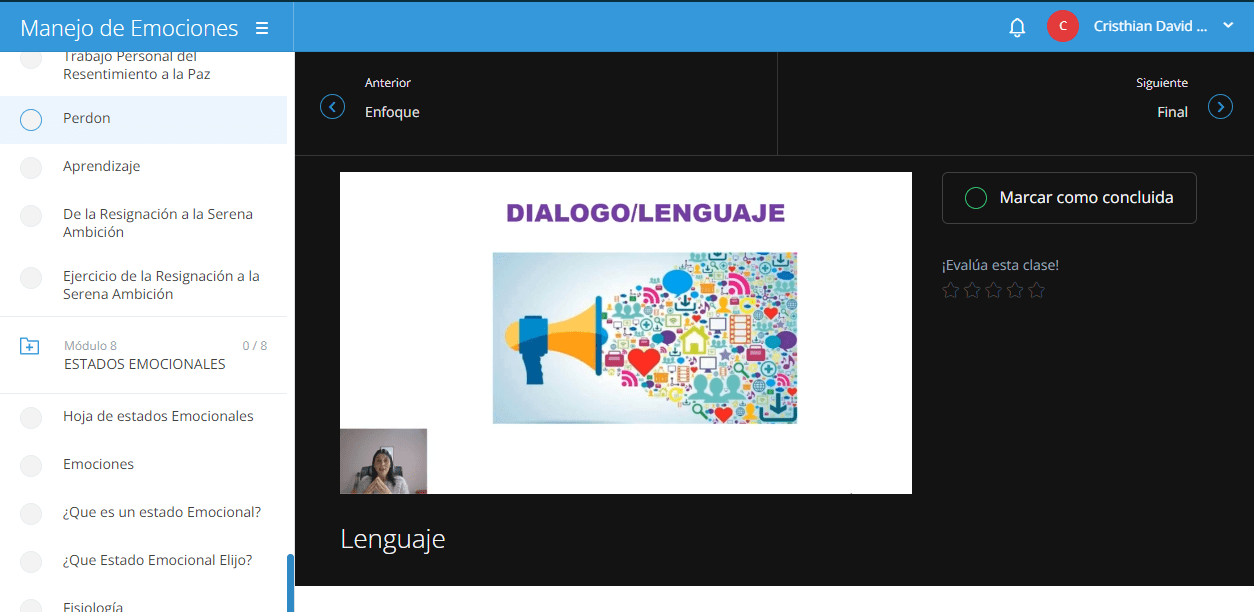Open the lesson Hoja de estados Emocionales
Viewport: 1254px width, 612px height.
[158, 416]
